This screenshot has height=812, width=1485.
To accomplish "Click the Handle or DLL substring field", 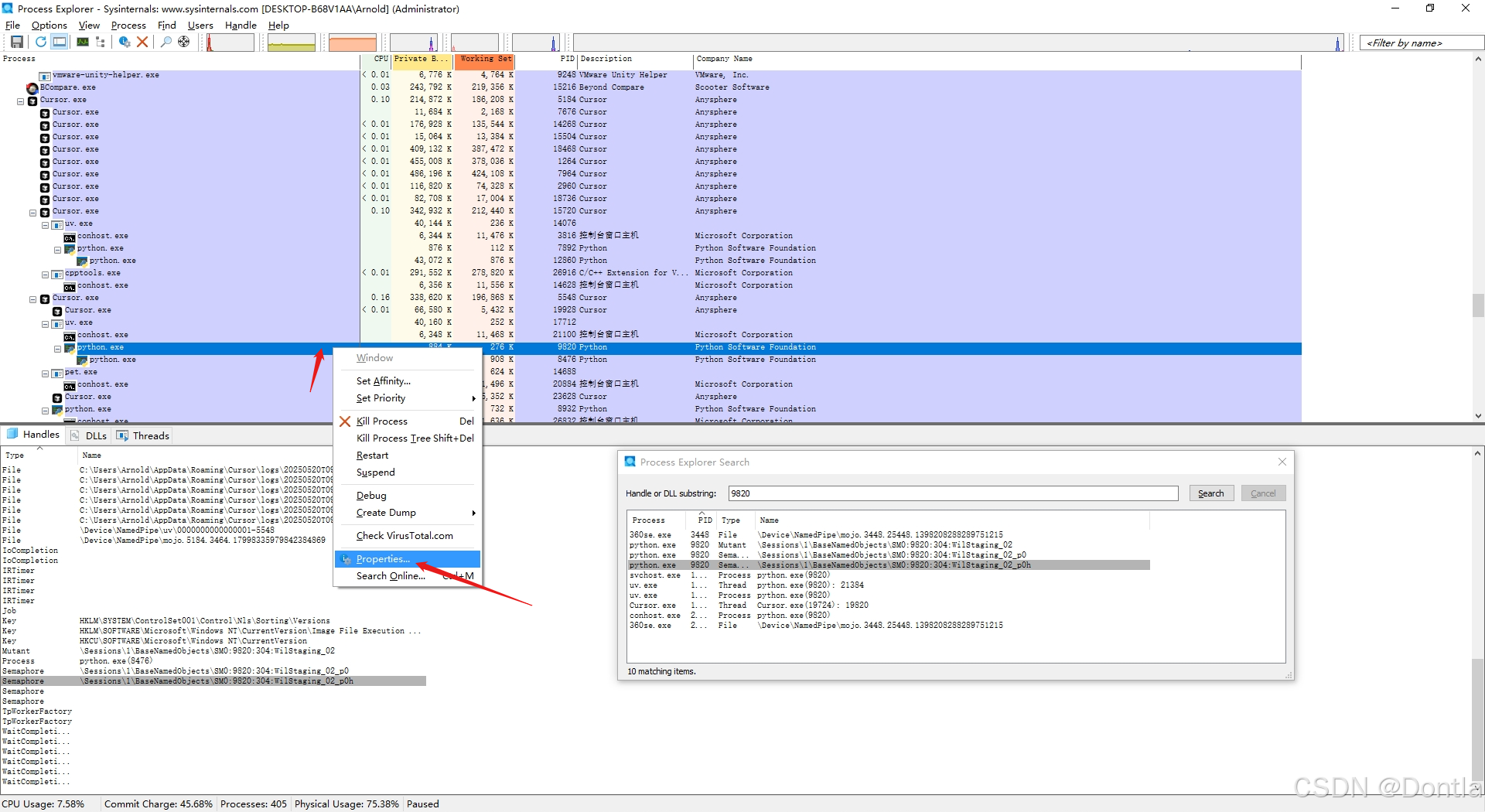I will (953, 493).
